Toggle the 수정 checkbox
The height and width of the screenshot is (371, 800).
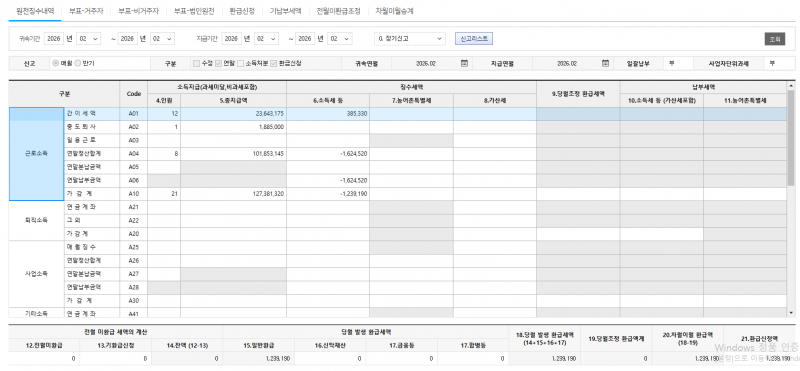click(196, 63)
